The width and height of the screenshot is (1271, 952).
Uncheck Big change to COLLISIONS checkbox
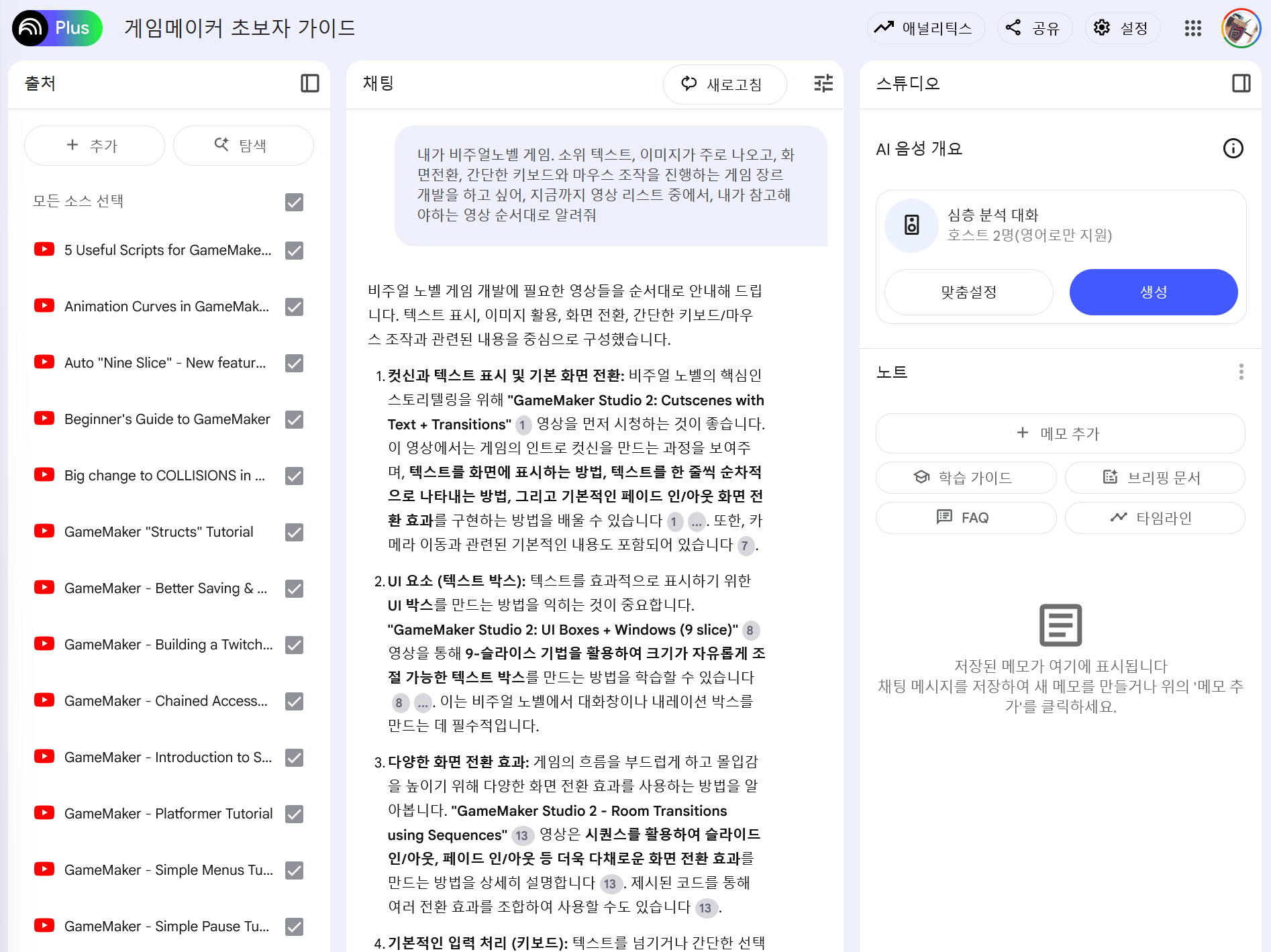tap(294, 476)
